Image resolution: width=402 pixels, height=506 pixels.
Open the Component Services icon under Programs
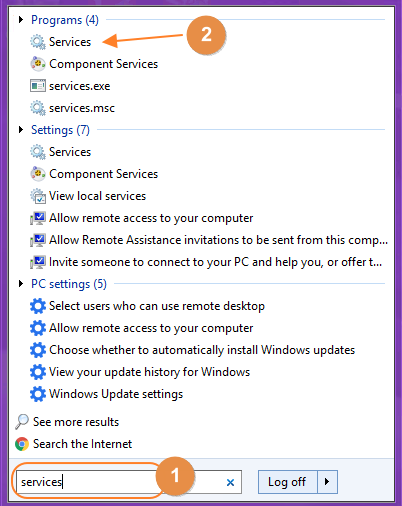click(38, 64)
